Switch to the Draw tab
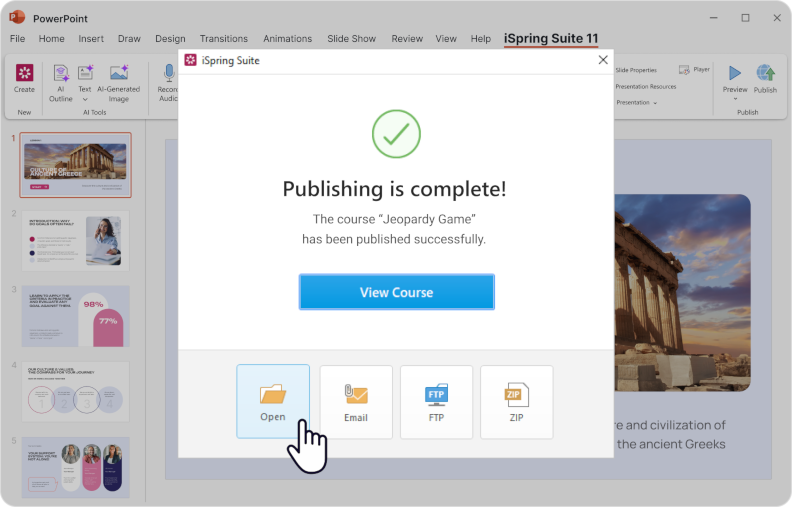This screenshot has width=792, height=507. 129,38
